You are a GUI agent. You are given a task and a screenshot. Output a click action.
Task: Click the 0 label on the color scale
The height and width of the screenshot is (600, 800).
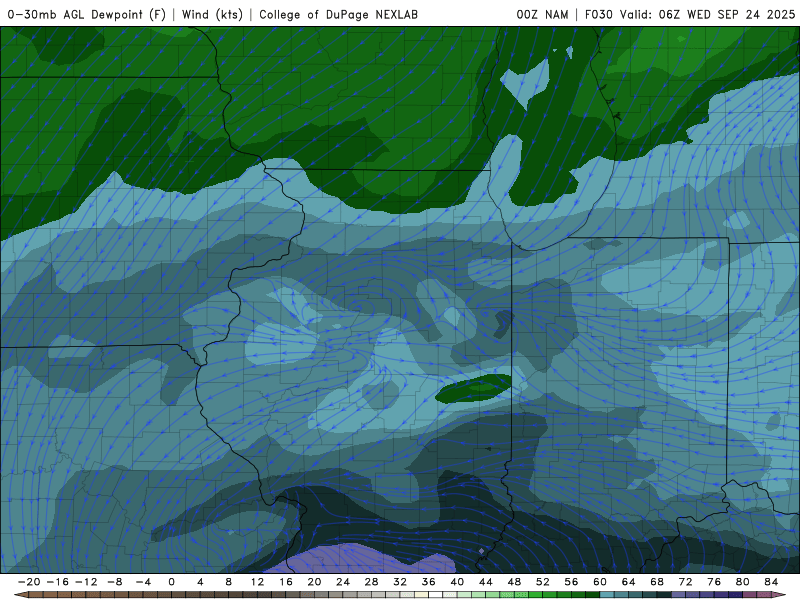point(171,582)
